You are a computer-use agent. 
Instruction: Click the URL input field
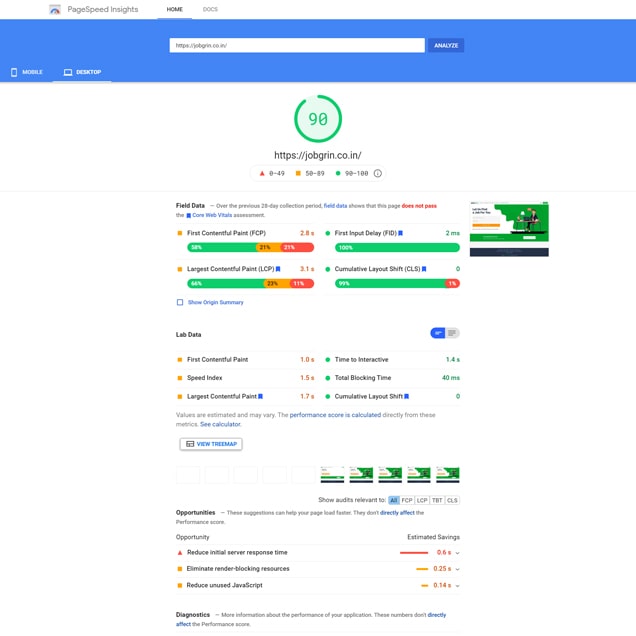point(297,45)
